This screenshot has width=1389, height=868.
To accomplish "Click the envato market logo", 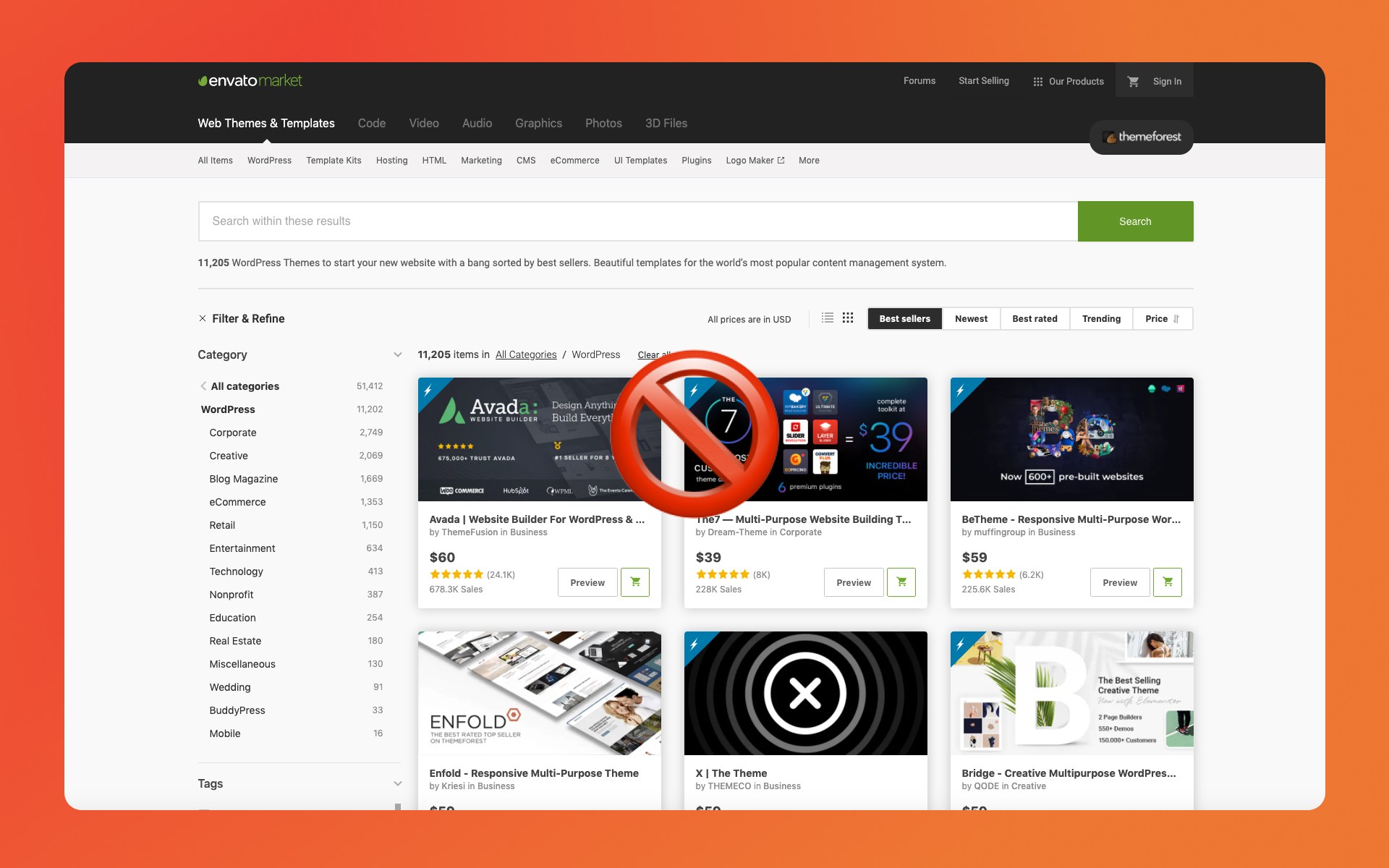I will pyautogui.click(x=250, y=81).
